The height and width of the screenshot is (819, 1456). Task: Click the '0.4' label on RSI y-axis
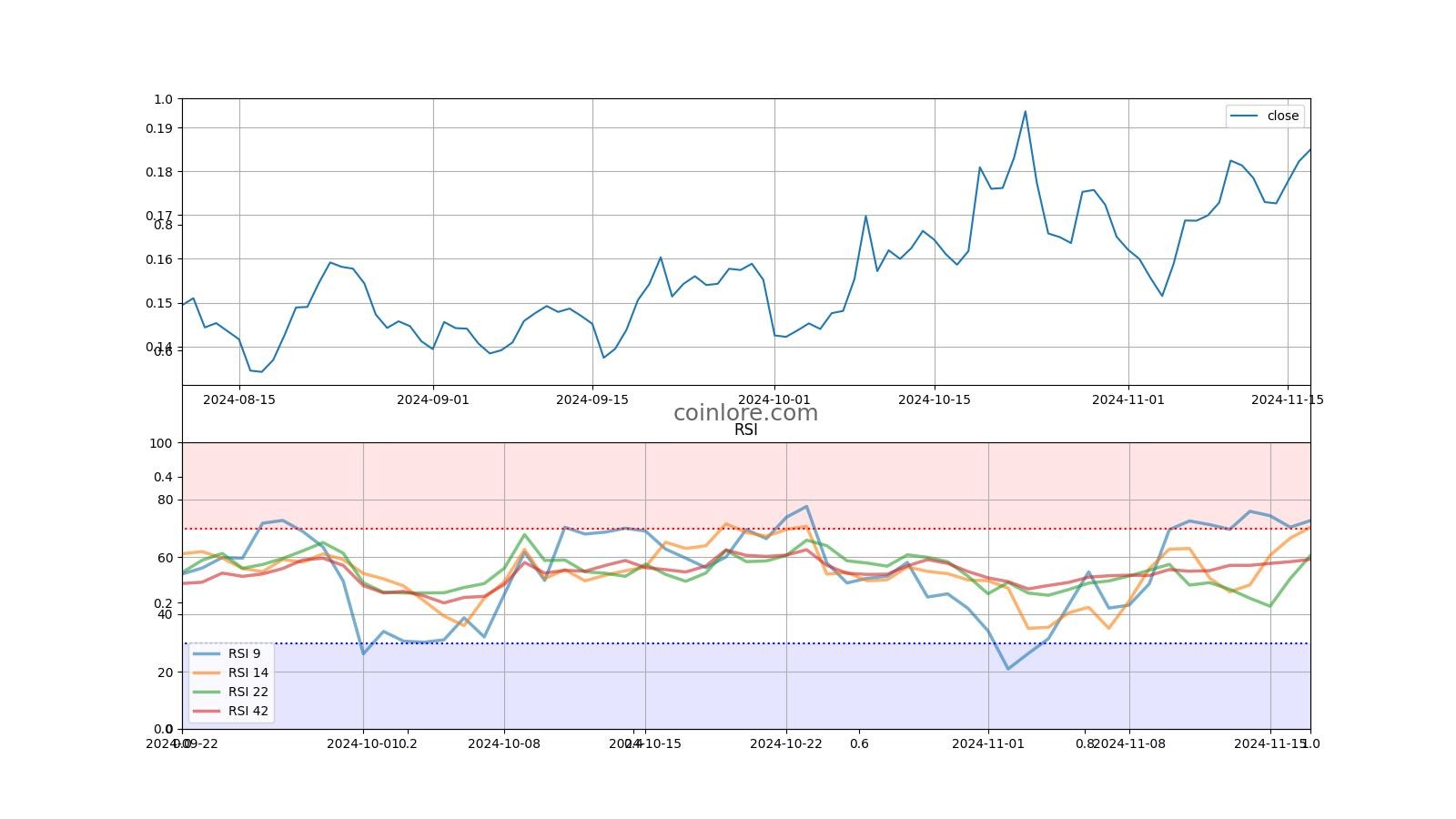point(163,477)
